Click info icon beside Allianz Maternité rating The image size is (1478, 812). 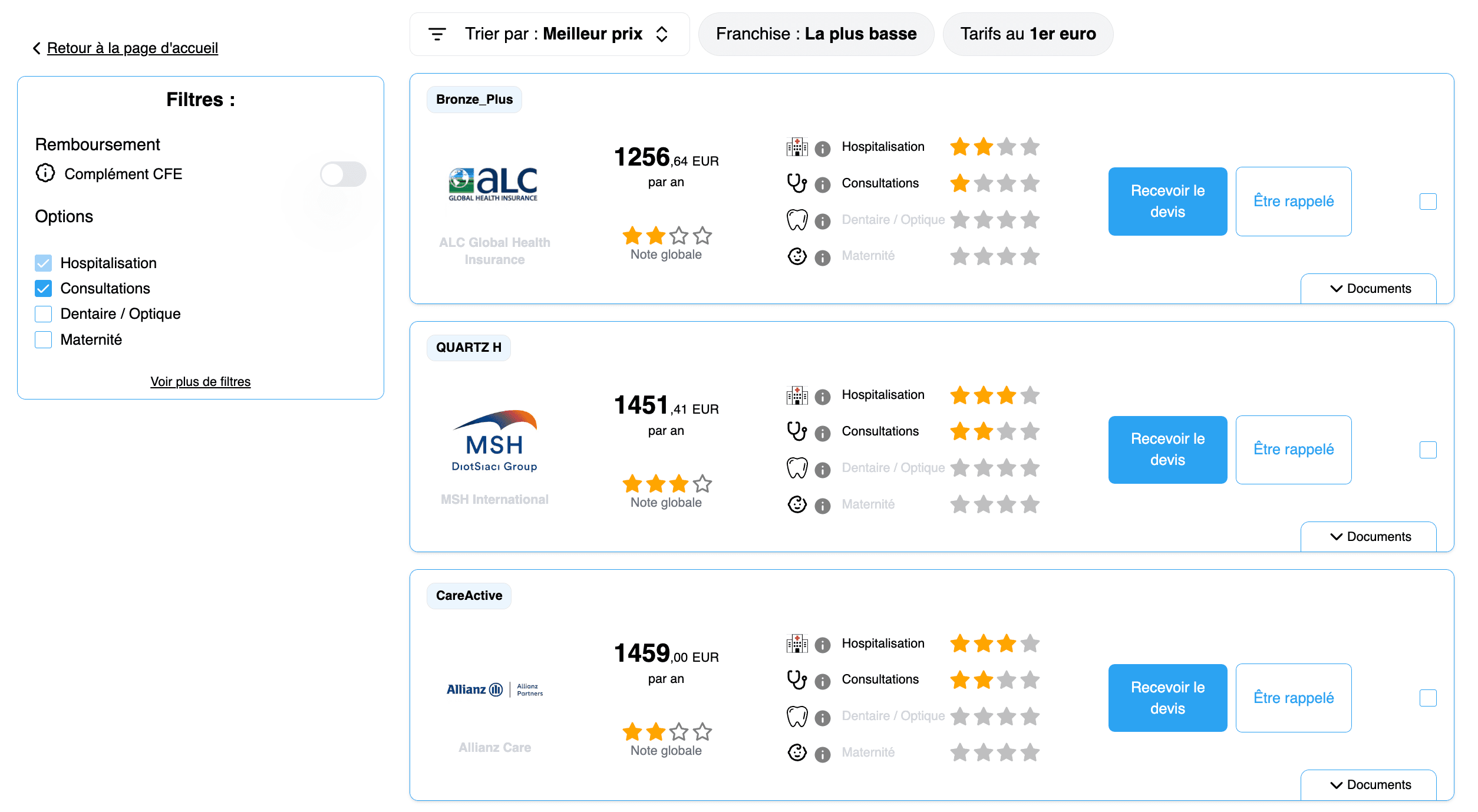[x=822, y=754]
